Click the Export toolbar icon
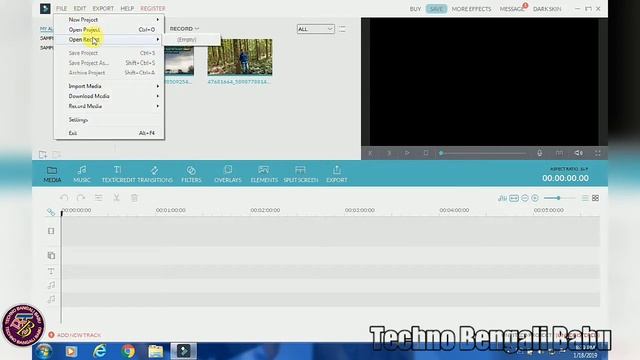The width and height of the screenshot is (640, 360). [337, 174]
